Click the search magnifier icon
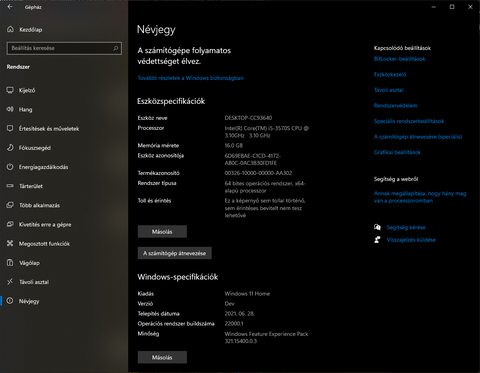The height and width of the screenshot is (373, 480). click(116, 48)
